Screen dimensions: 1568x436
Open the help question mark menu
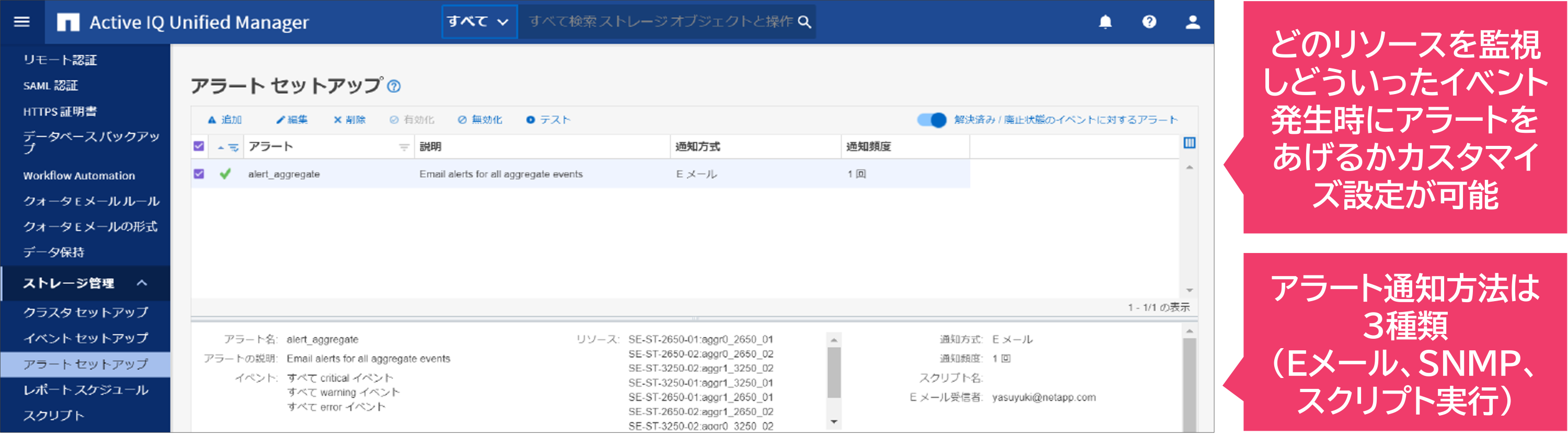click(1149, 22)
